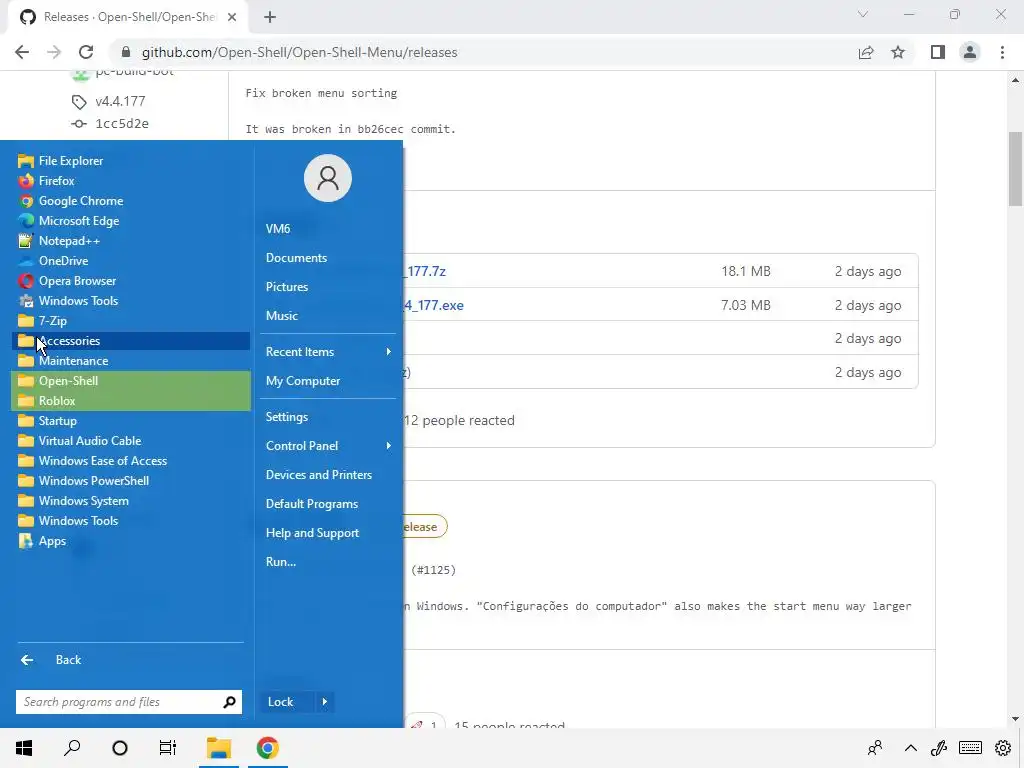Click the magnifier icon in start search box
This screenshot has height=768, width=1024.
[x=229, y=702]
